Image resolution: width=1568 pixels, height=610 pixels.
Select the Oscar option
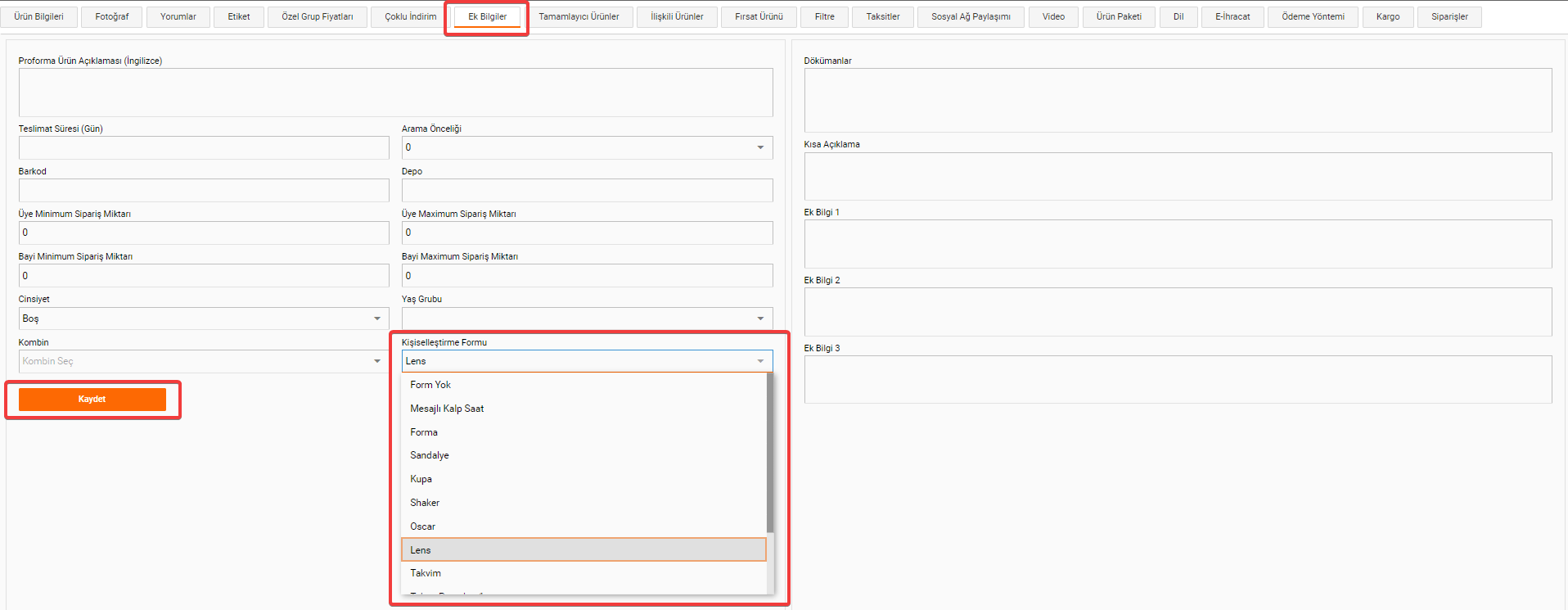point(583,526)
